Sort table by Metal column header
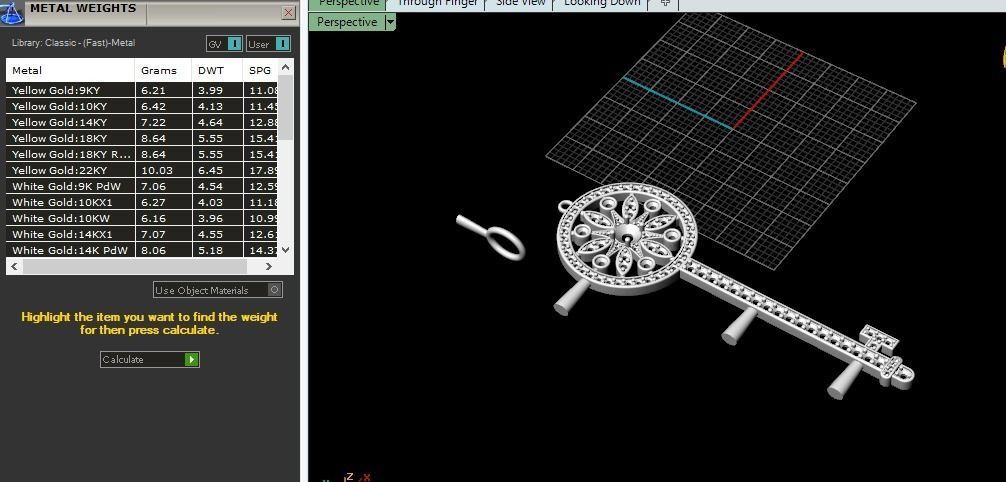Image resolution: width=1006 pixels, height=482 pixels. 71,71
